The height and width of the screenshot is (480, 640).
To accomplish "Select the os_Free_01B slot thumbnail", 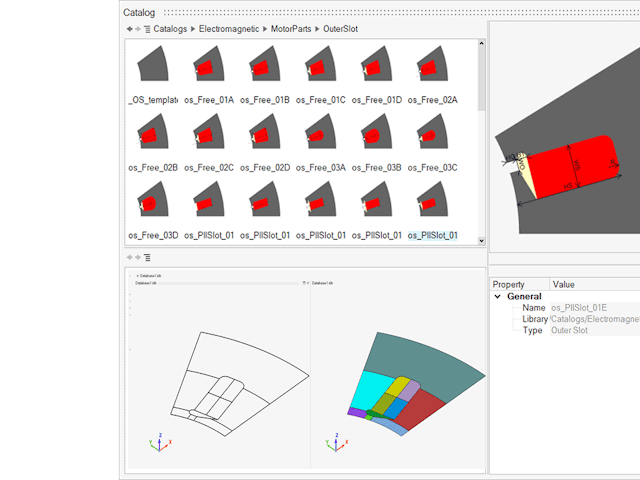I will coord(265,64).
